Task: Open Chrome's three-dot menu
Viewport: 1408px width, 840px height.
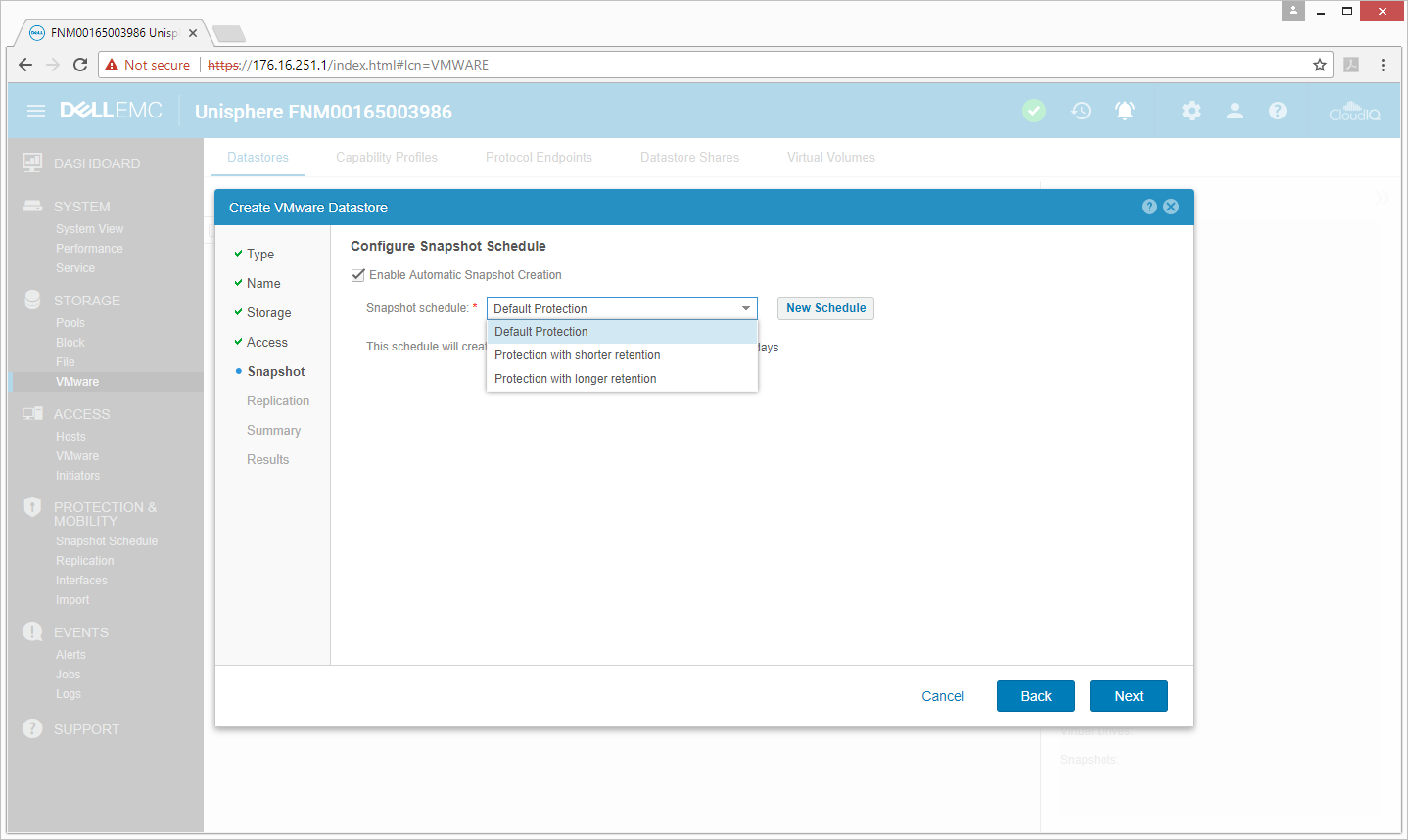Action: pyautogui.click(x=1383, y=65)
